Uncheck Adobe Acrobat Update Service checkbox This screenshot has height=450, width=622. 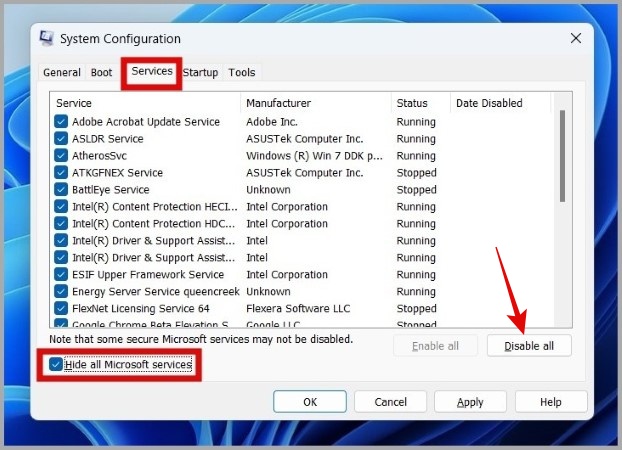coord(61,121)
